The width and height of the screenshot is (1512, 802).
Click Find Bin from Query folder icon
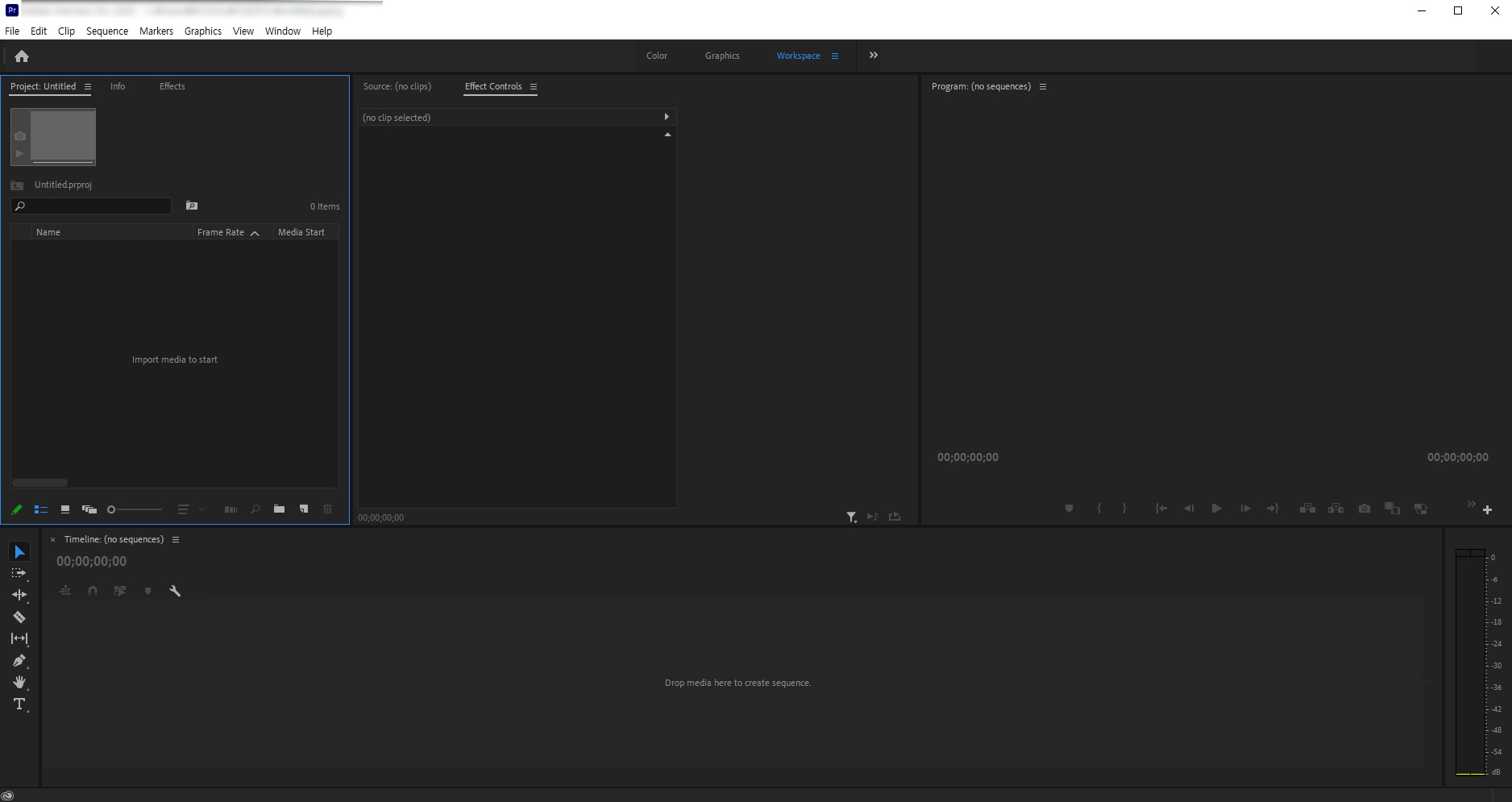click(x=192, y=206)
